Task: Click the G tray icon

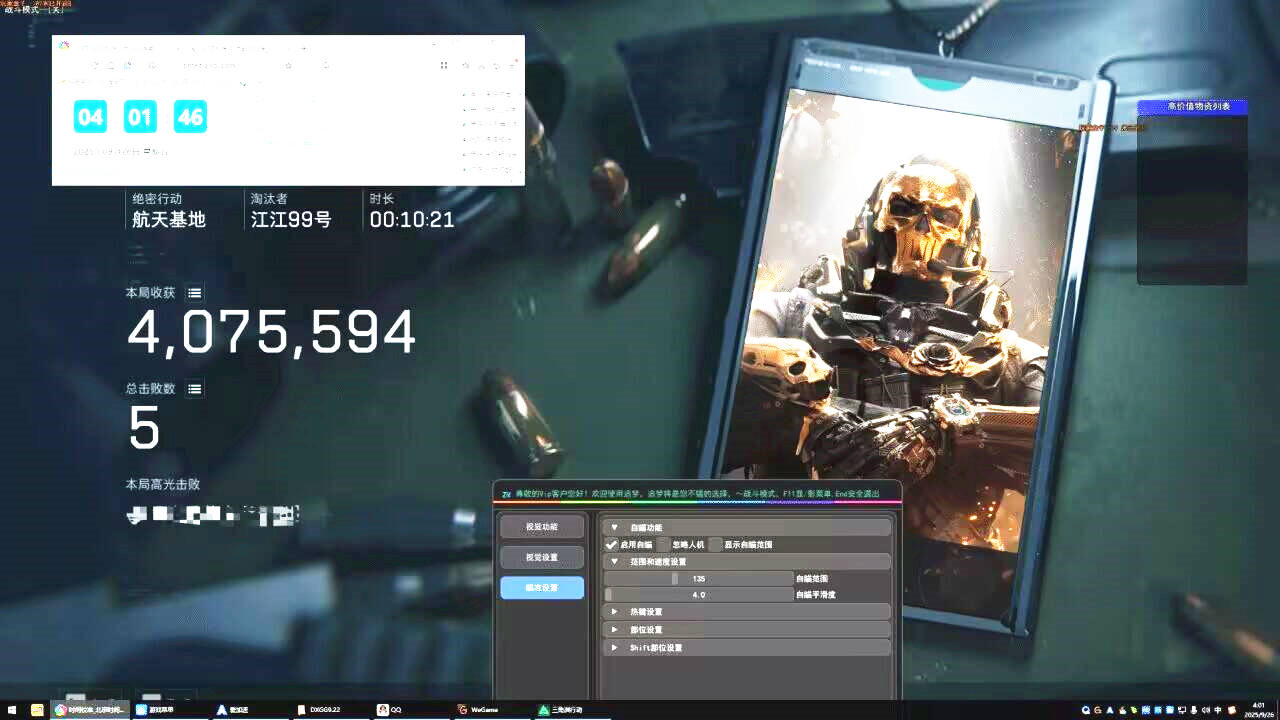Action: click(1098, 709)
